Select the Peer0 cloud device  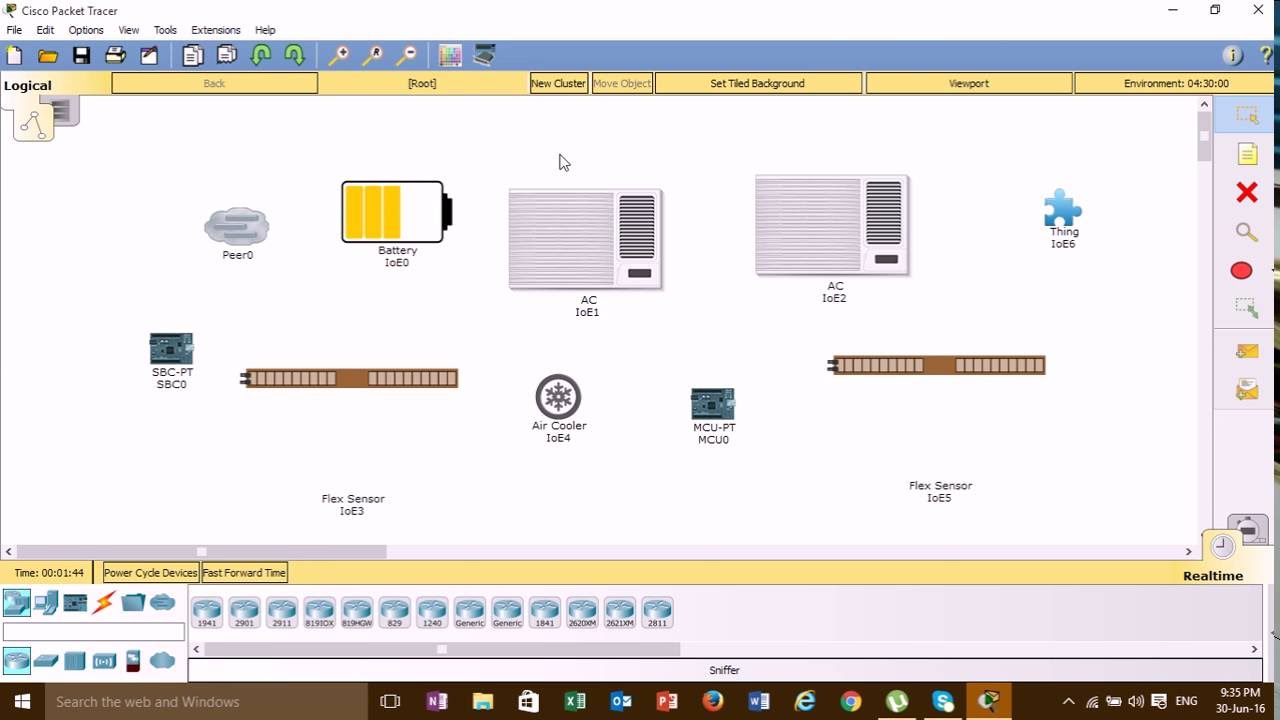(x=237, y=227)
